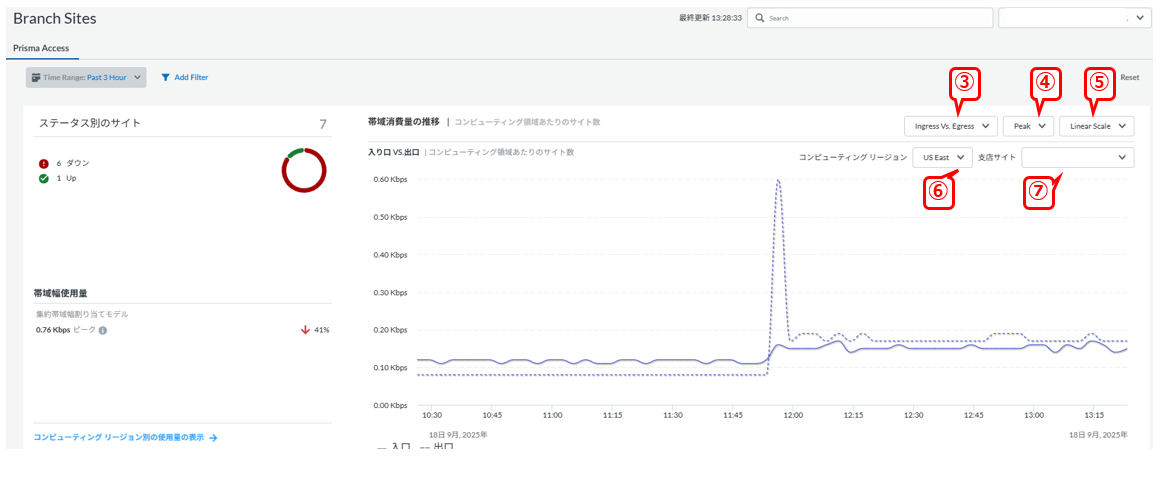Screen dimensions: 1162x484
Task: Click the red down arrow next to 41%
Action: tap(305, 330)
